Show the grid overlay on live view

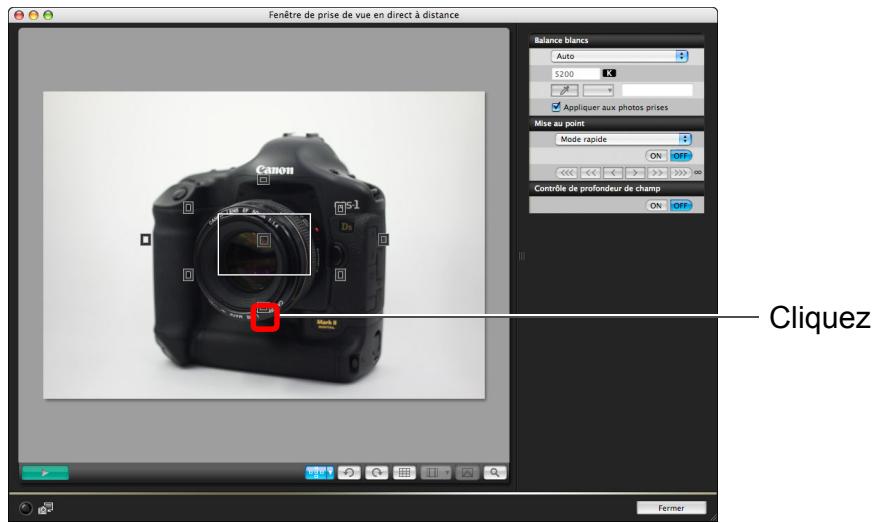(404, 473)
